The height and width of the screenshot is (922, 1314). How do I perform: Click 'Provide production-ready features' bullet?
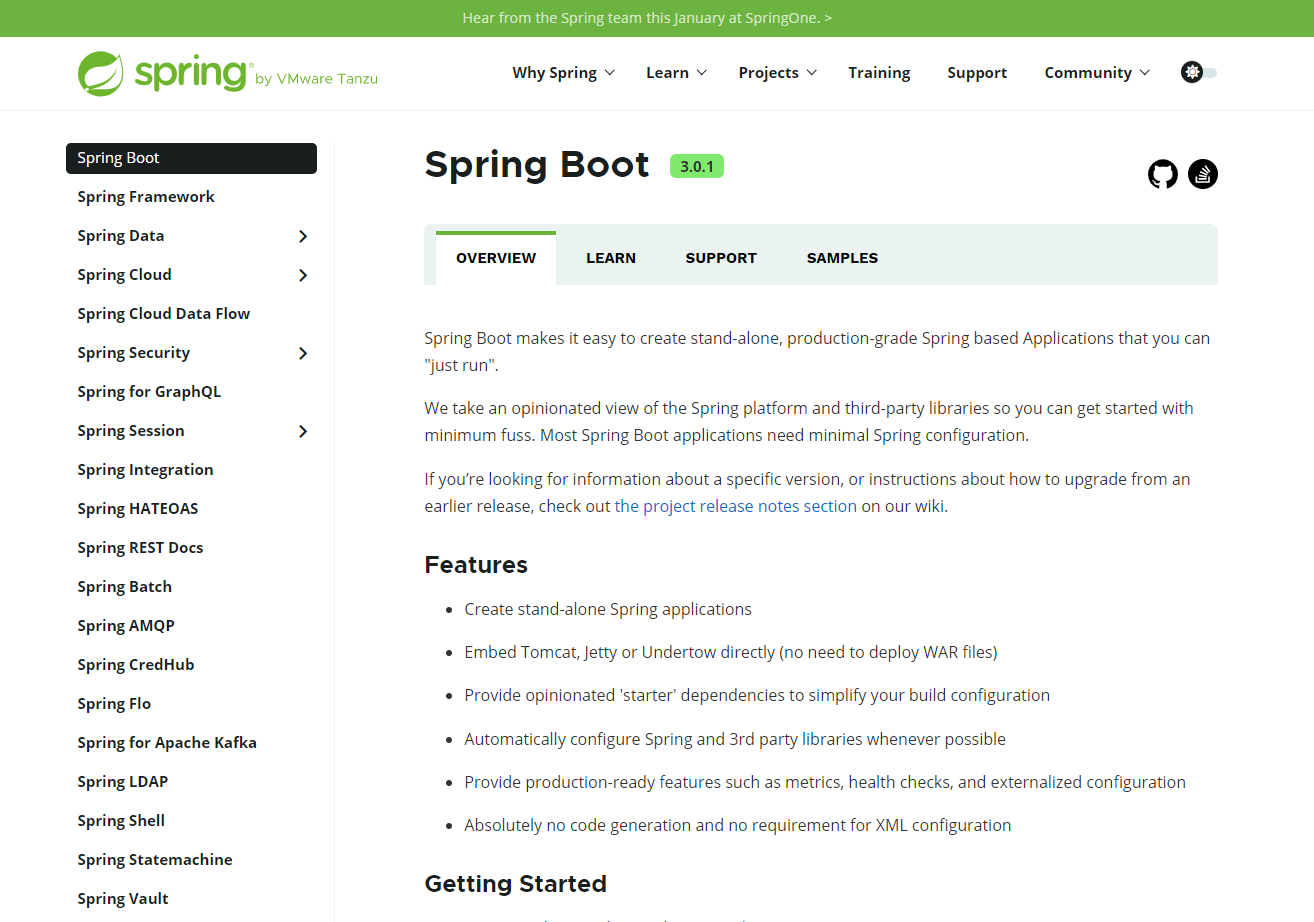tap(825, 782)
